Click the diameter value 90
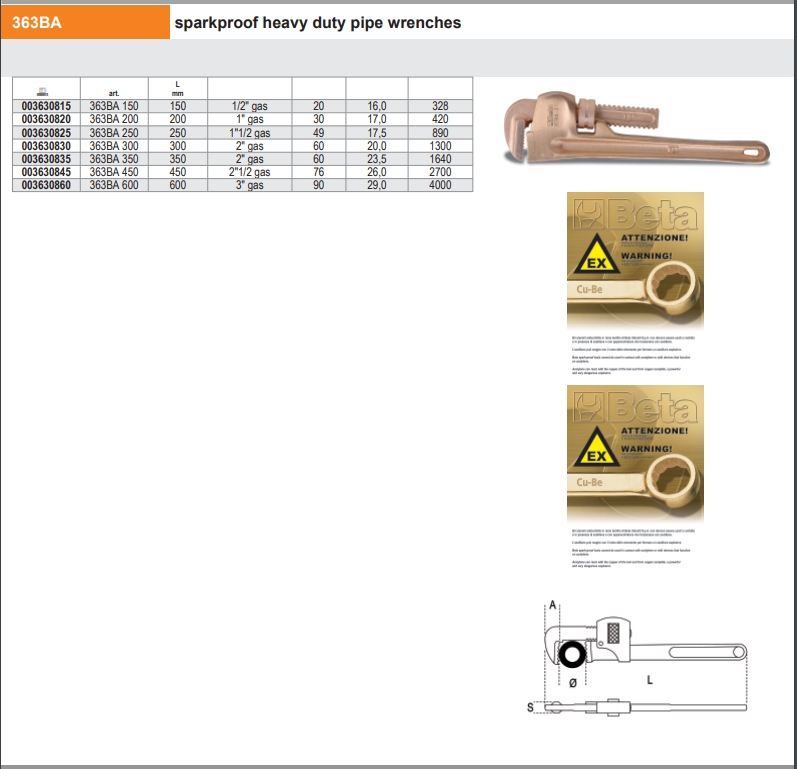This screenshot has height=769, width=797. click(319, 185)
